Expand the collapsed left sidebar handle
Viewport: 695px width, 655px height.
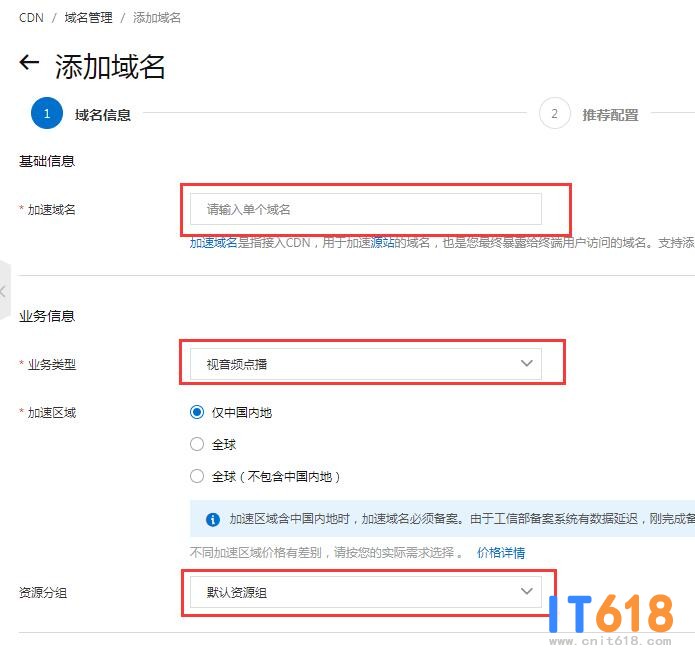click(4, 290)
